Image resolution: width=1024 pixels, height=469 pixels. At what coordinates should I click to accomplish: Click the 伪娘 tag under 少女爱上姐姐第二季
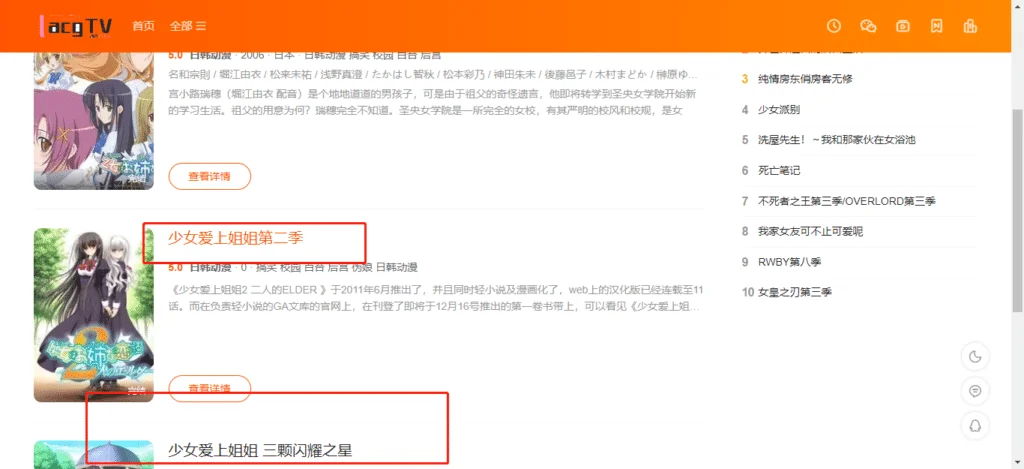tap(361, 267)
